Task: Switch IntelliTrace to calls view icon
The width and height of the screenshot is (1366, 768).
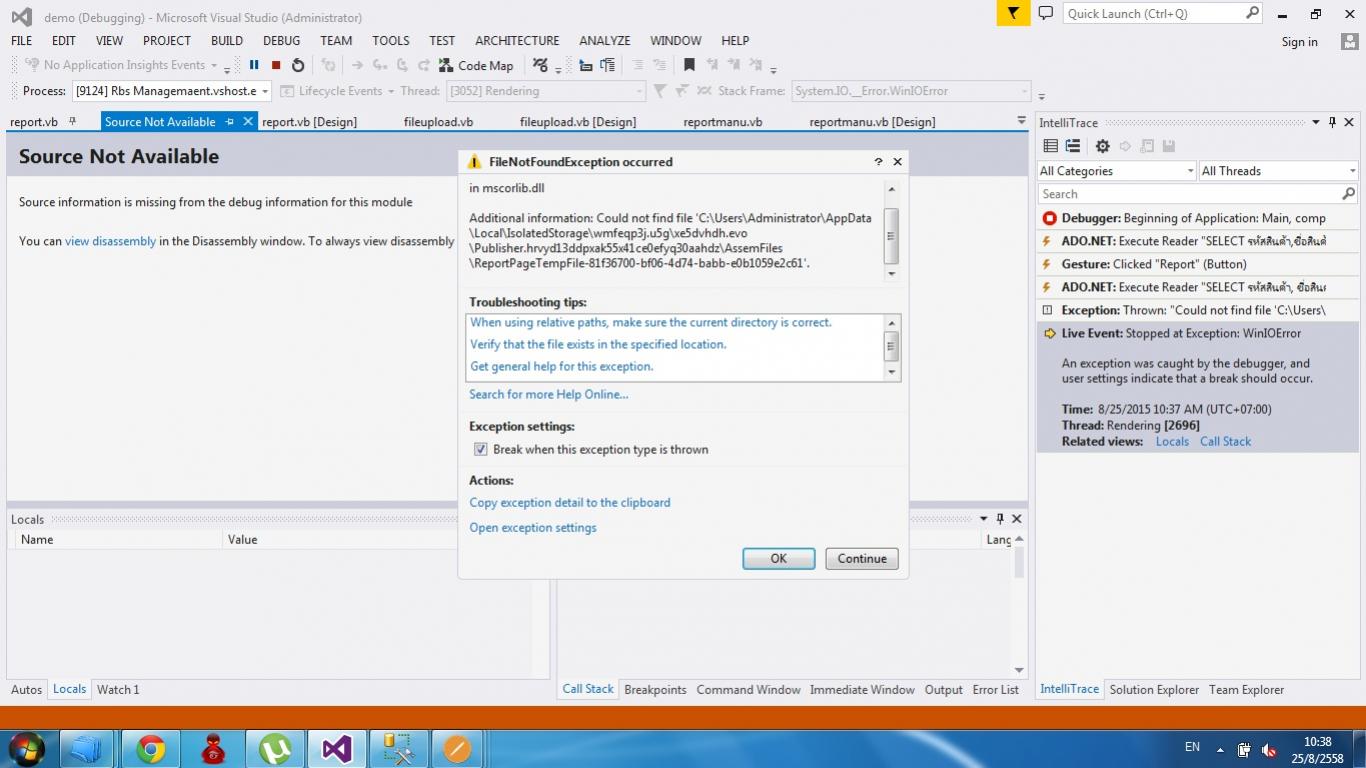Action: 1073,146
